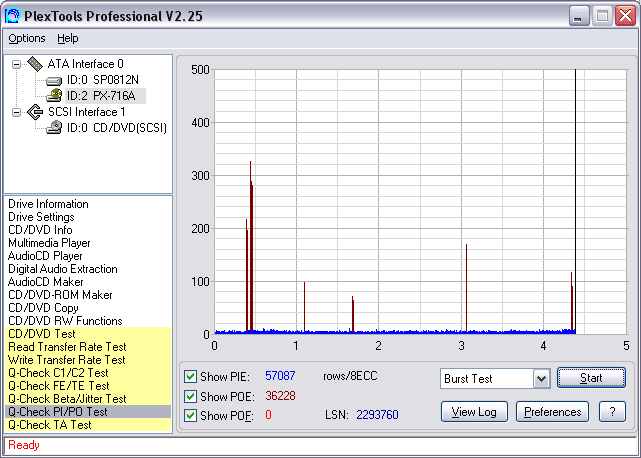The width and height of the screenshot is (641, 458).
Task: Click the ATA Interface 0 controller icon
Action: click(35, 64)
